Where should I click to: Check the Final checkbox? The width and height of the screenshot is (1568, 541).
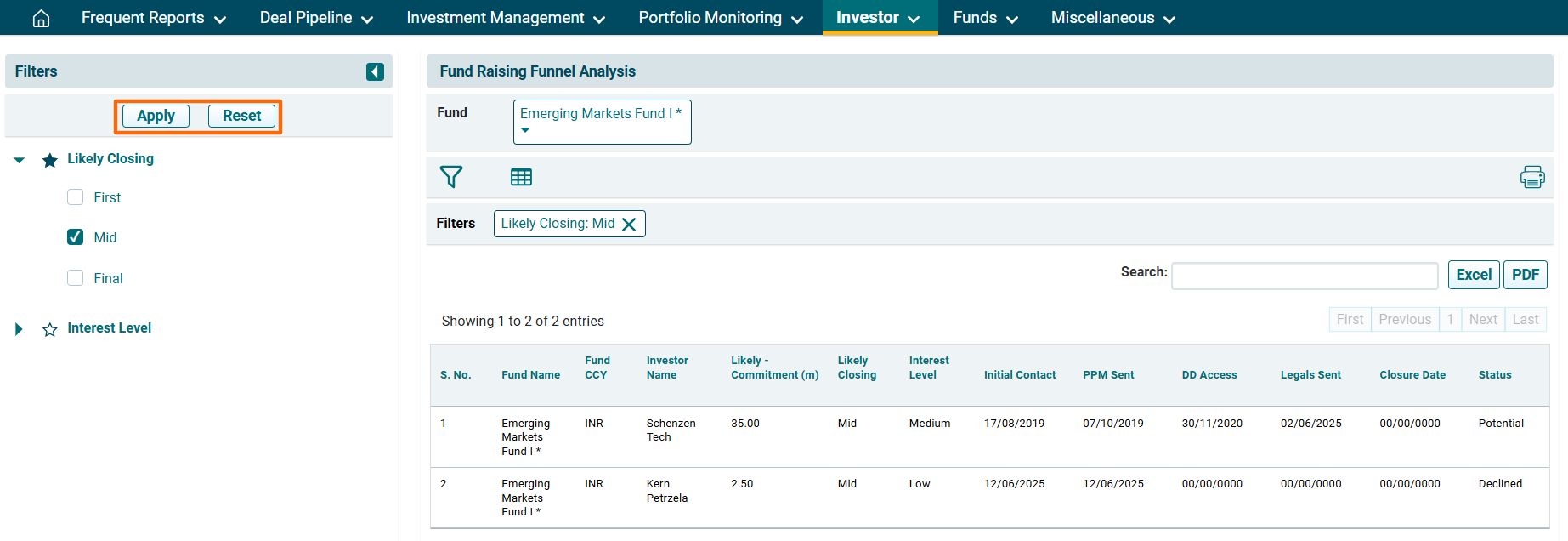click(x=76, y=278)
